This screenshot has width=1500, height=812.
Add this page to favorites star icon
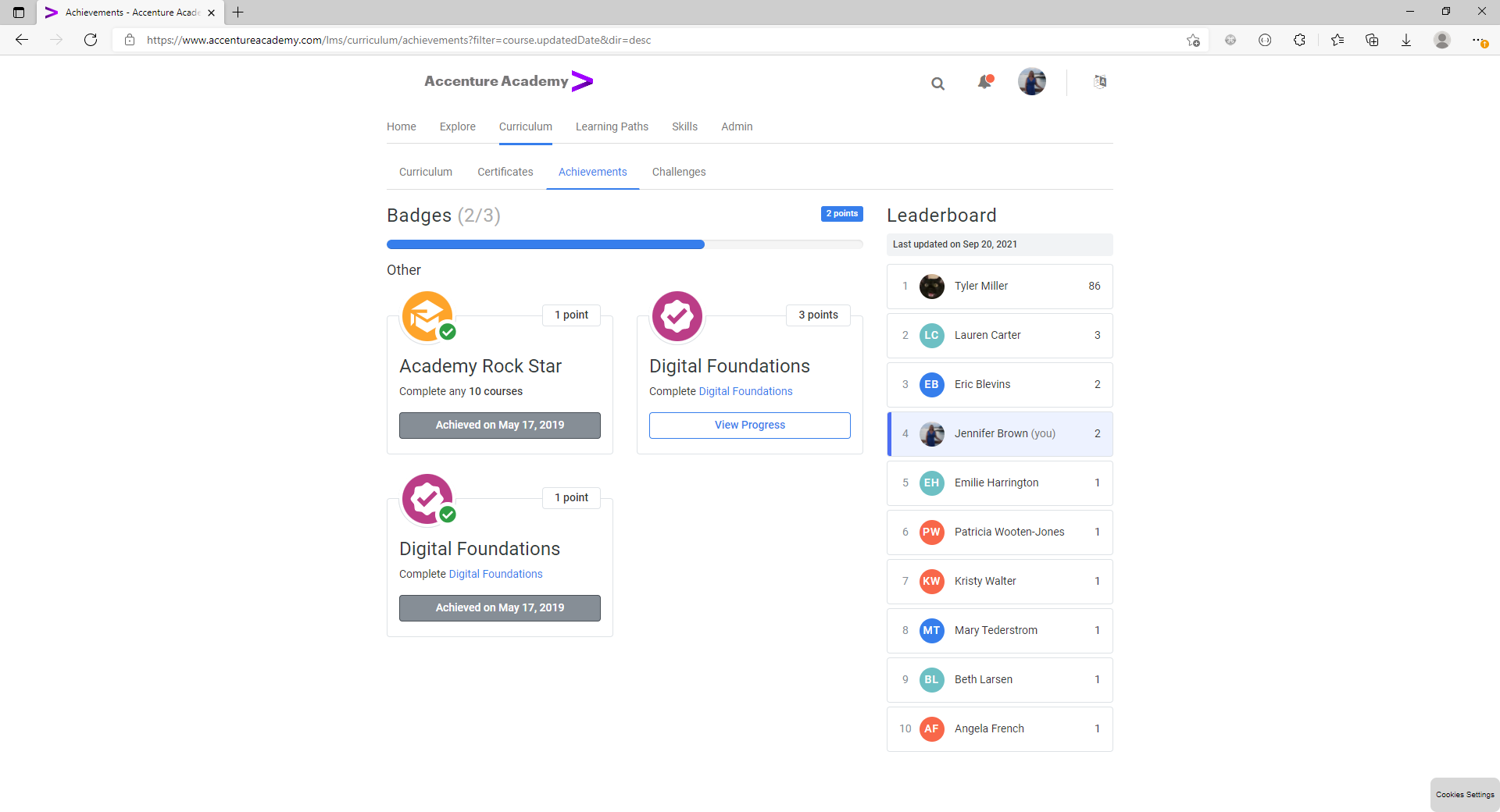(x=1193, y=40)
